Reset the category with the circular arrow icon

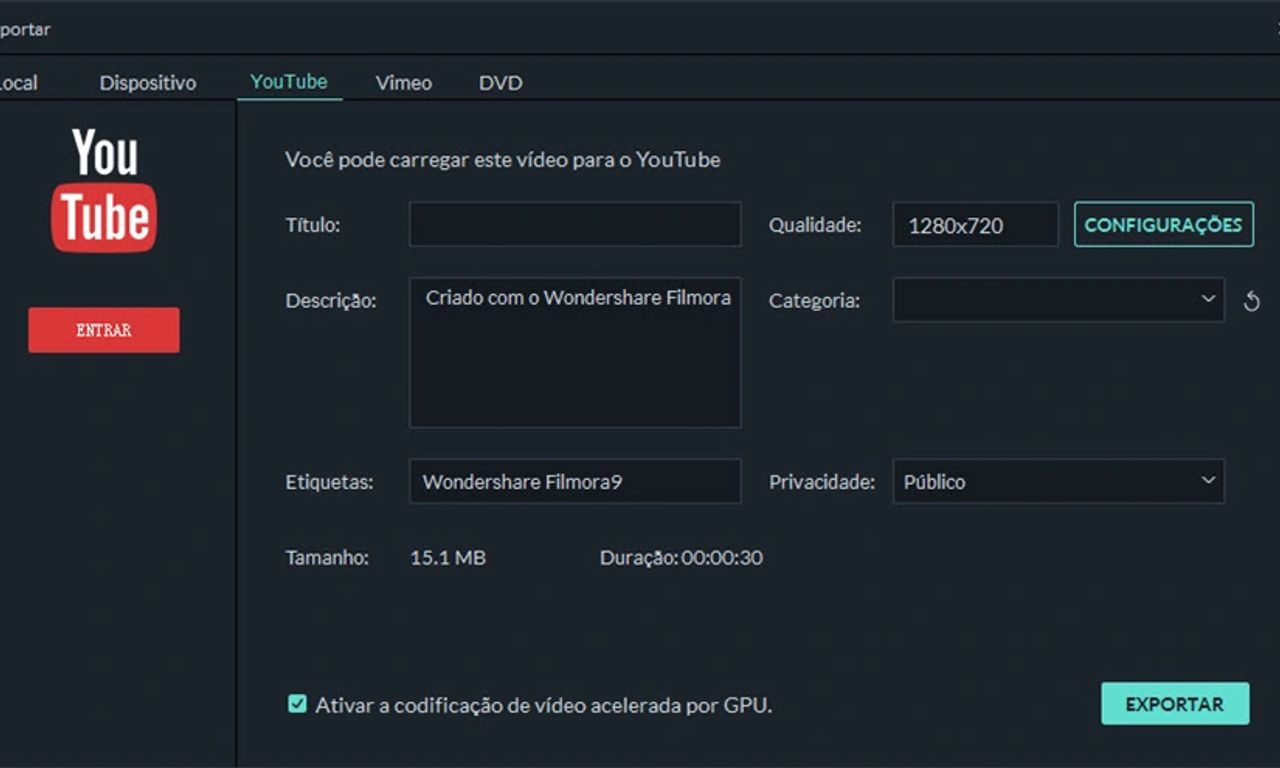(1251, 301)
